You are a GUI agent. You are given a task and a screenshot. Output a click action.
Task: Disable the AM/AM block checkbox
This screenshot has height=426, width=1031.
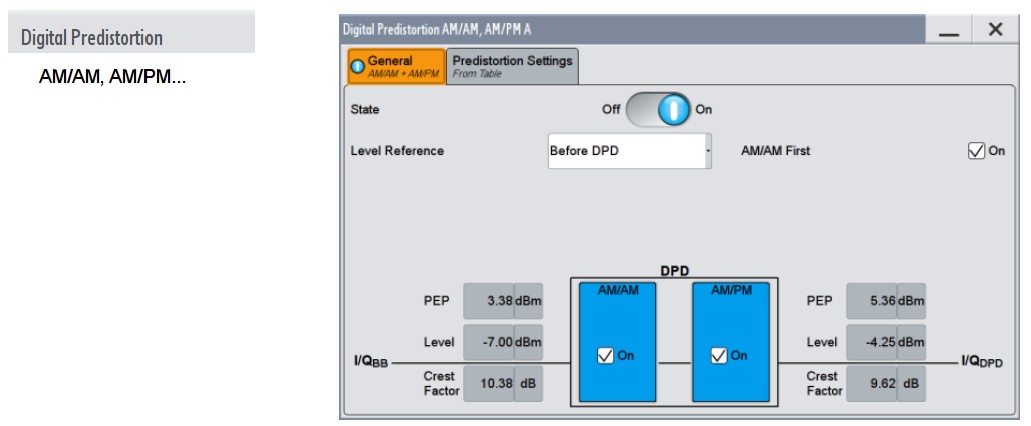click(605, 356)
